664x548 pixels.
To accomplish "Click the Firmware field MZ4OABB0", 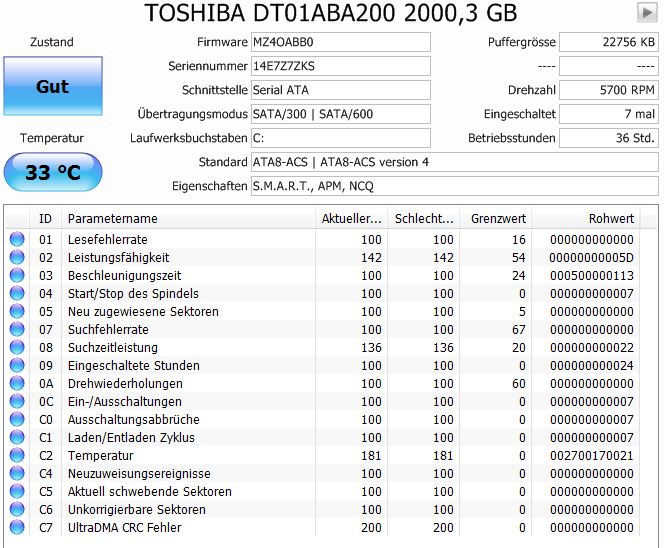I will 341,42.
